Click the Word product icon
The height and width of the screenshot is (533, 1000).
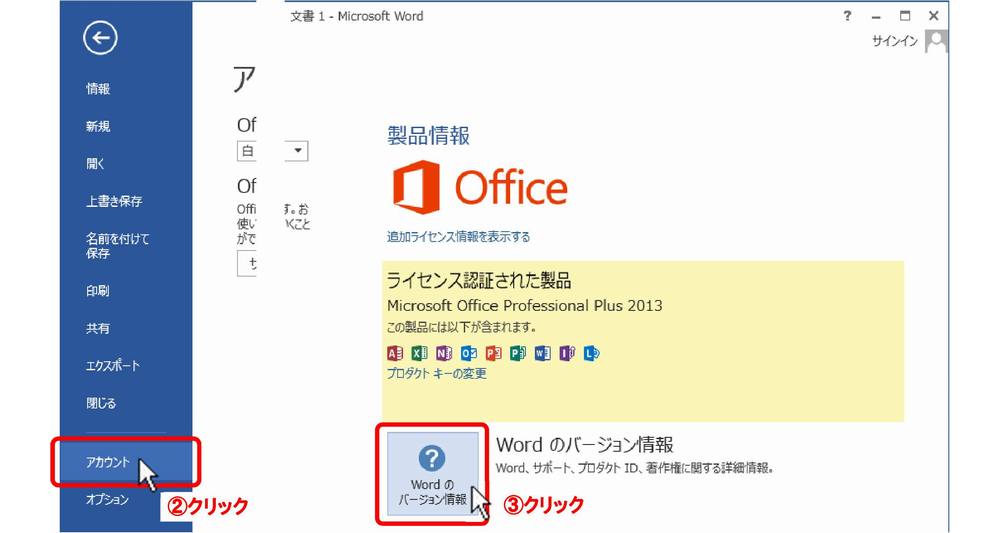(542, 353)
